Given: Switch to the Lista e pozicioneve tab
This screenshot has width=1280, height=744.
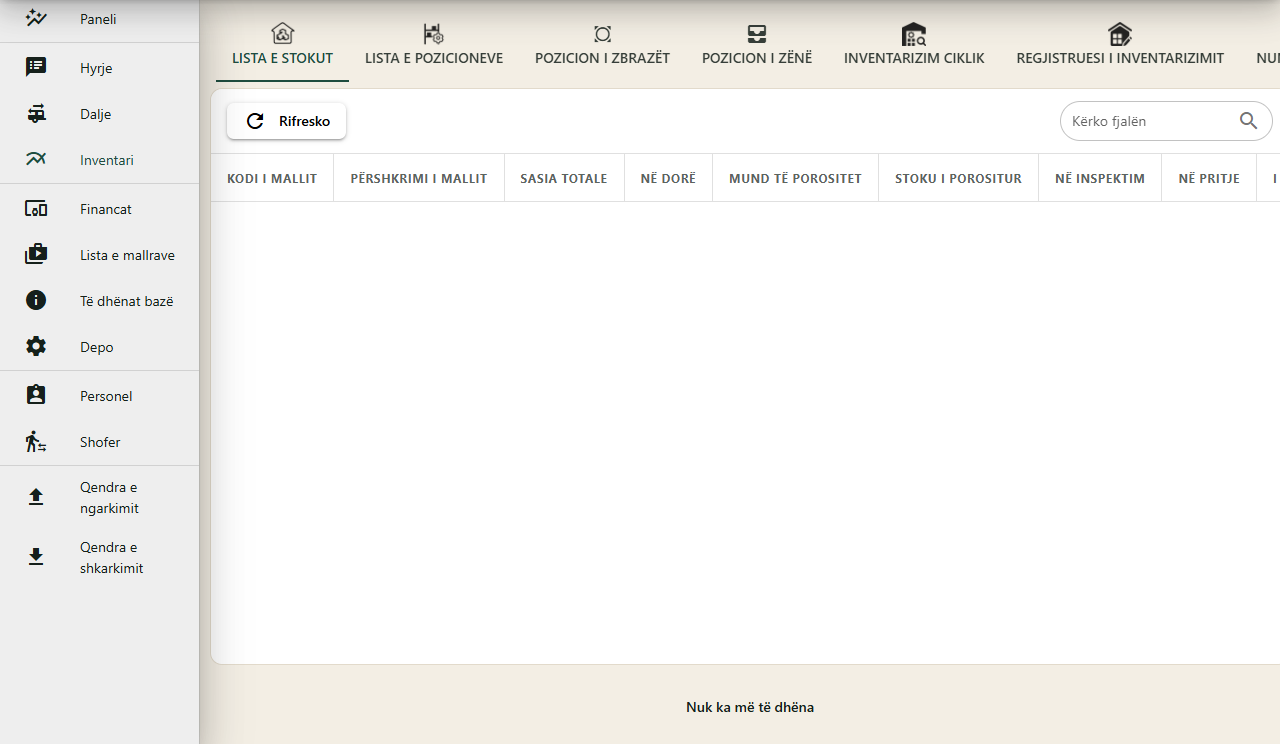Looking at the screenshot, I should pos(434,46).
